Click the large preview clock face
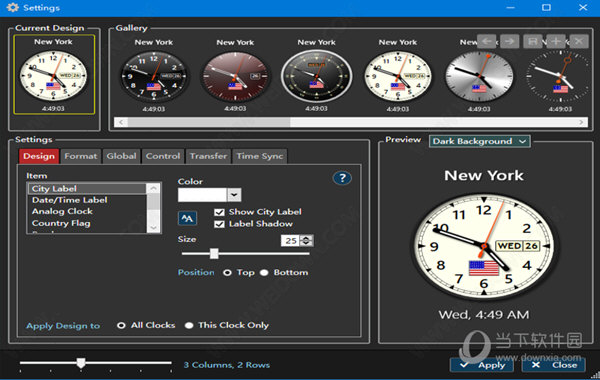Image resolution: width=600 pixels, height=380 pixels. click(484, 246)
